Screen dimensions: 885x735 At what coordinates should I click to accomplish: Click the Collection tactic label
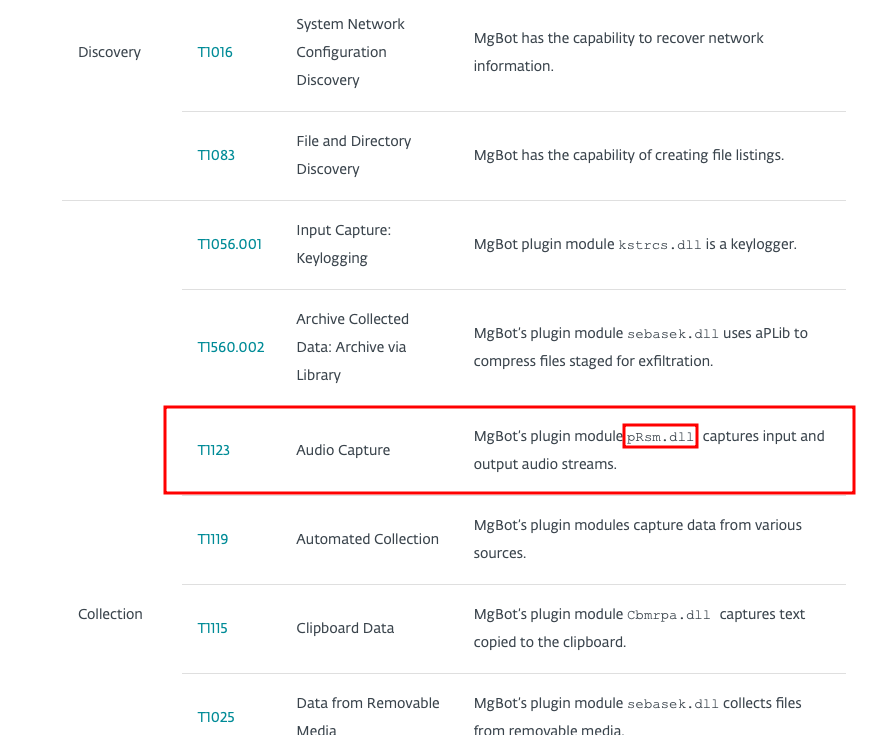click(x=110, y=614)
